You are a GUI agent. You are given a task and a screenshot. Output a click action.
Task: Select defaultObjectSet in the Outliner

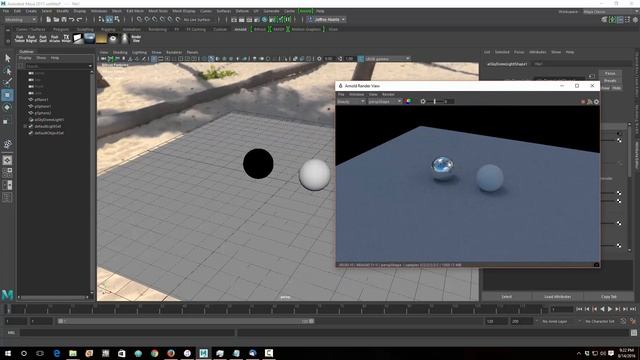(49, 133)
